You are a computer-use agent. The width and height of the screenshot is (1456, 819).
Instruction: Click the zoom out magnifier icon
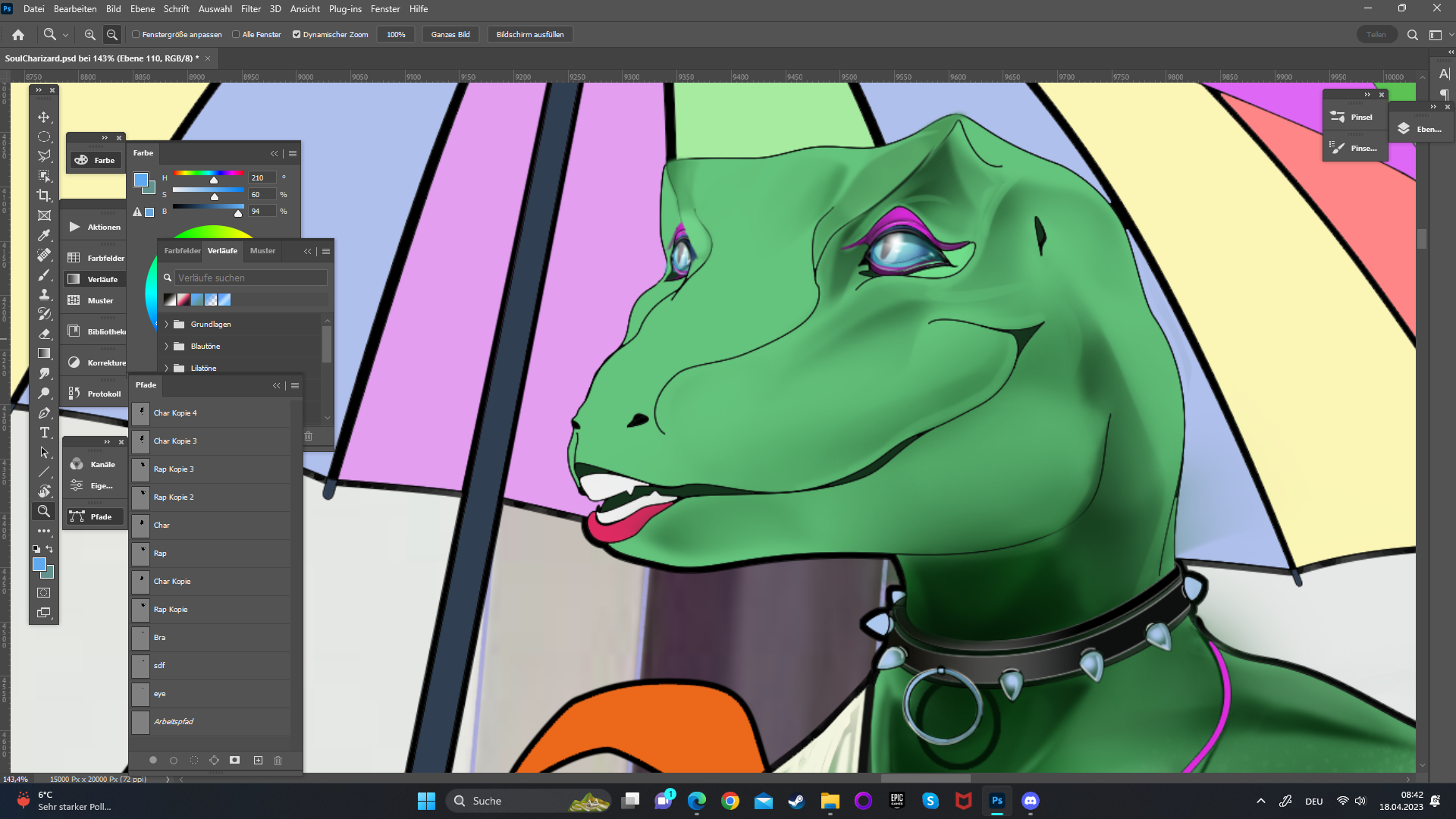click(x=112, y=35)
